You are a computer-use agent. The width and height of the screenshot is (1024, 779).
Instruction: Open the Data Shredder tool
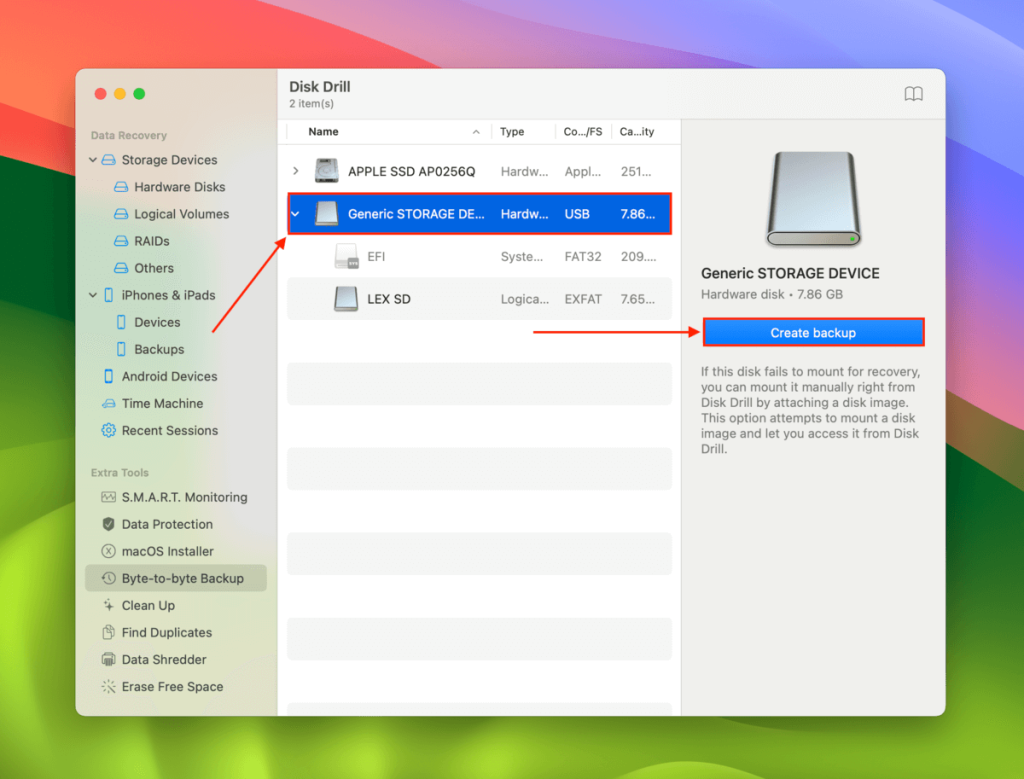click(x=159, y=659)
